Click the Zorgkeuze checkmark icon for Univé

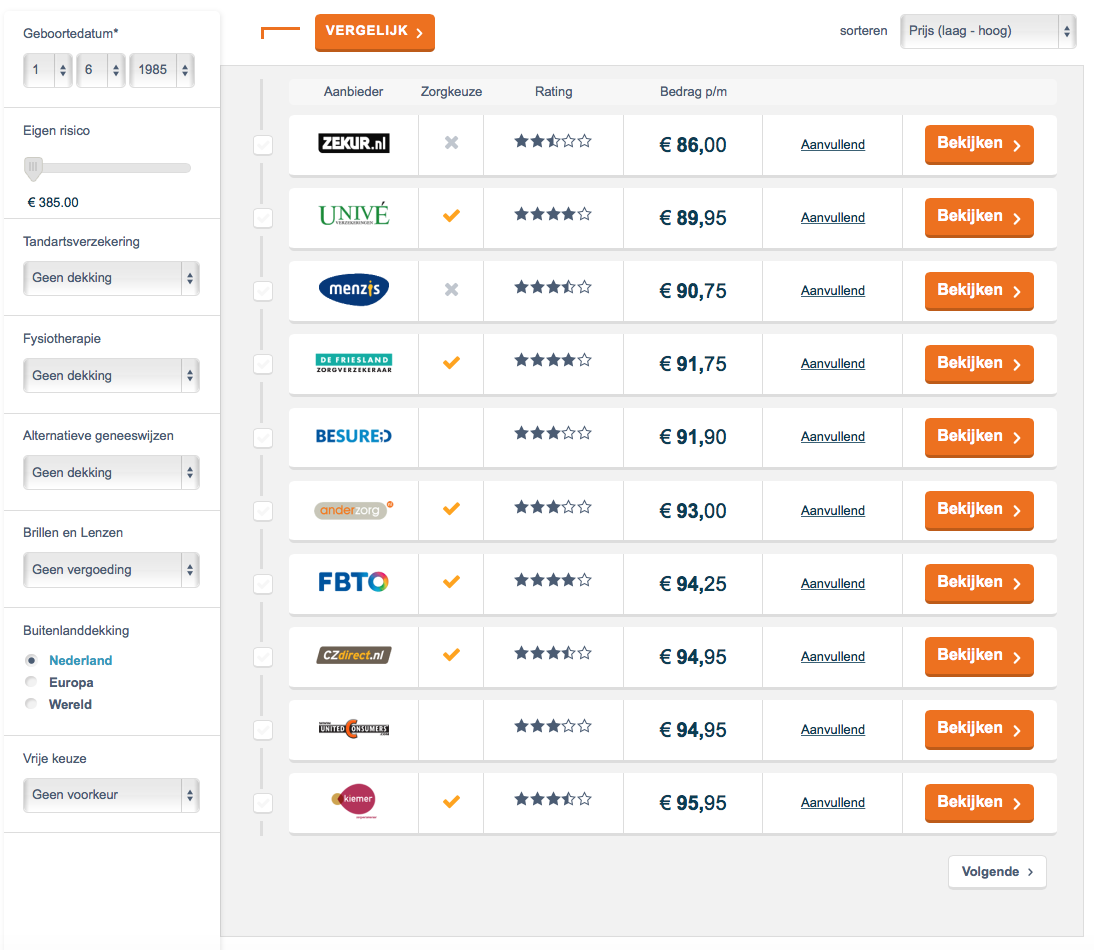(x=451, y=216)
